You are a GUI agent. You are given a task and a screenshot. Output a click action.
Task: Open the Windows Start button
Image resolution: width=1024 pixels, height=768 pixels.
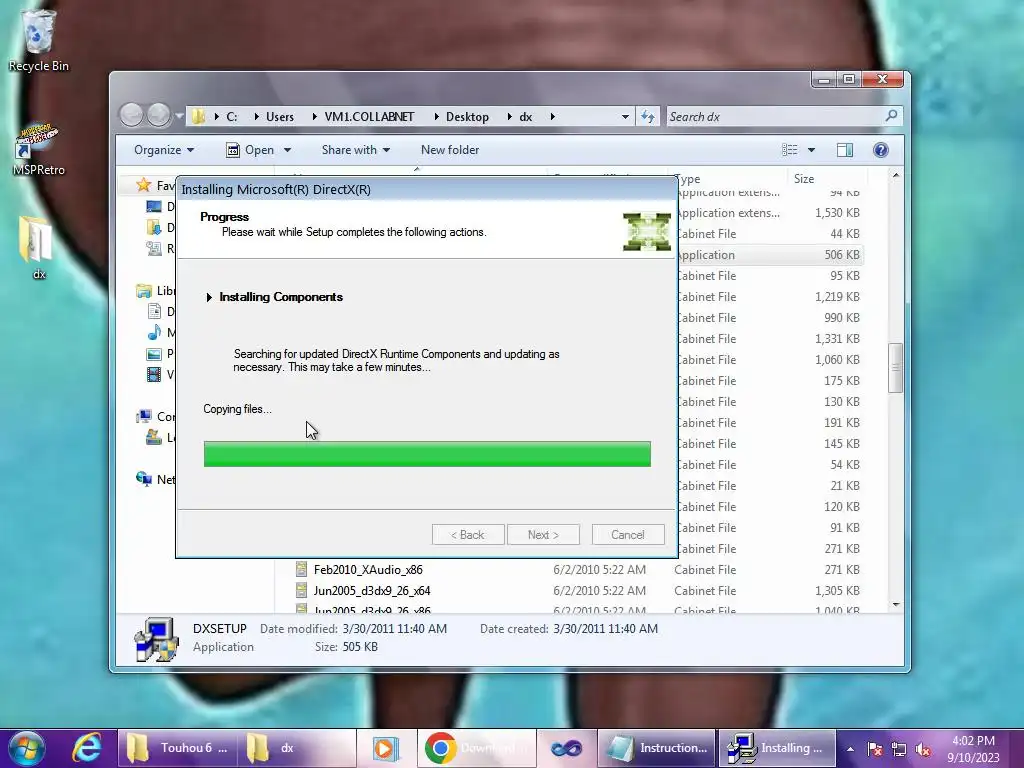click(x=27, y=748)
